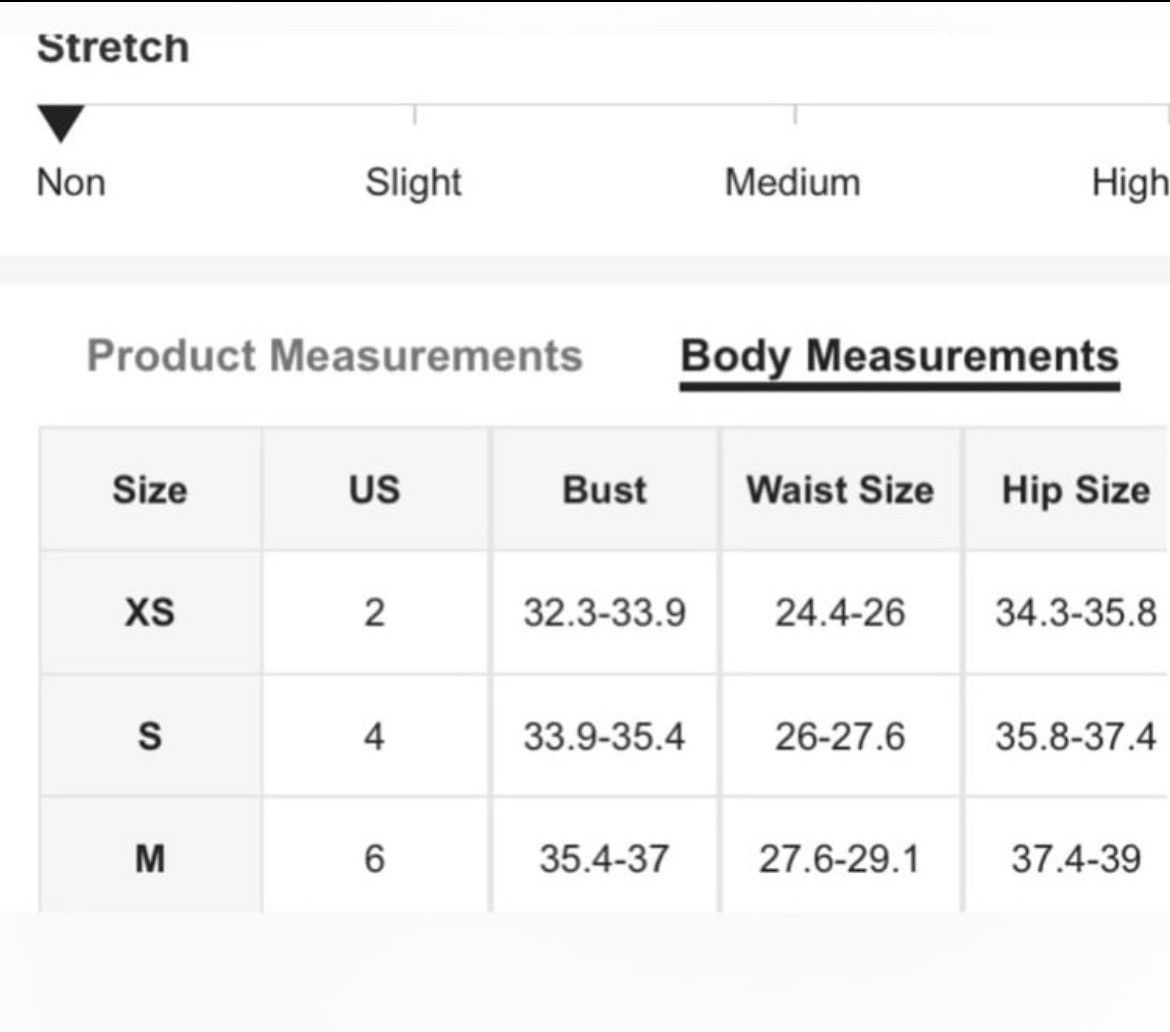Click the Slight stretch label

pyautogui.click(x=413, y=183)
